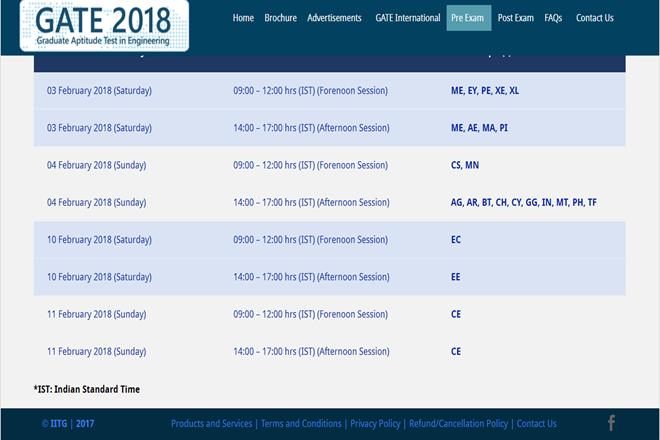This screenshot has height=440, width=660.
Task: Open the Brochure menu item
Action: coord(281,18)
